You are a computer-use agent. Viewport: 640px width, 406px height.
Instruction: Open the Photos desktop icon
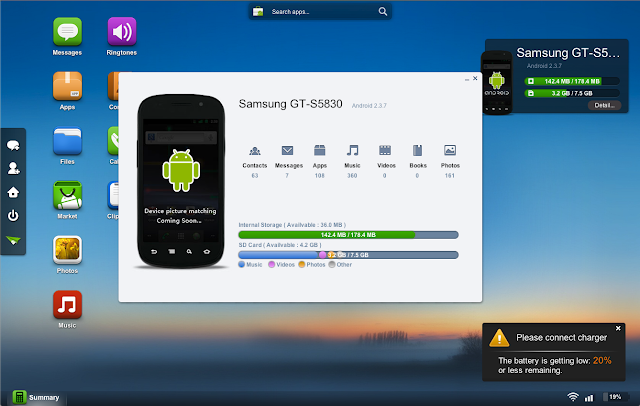(67, 250)
